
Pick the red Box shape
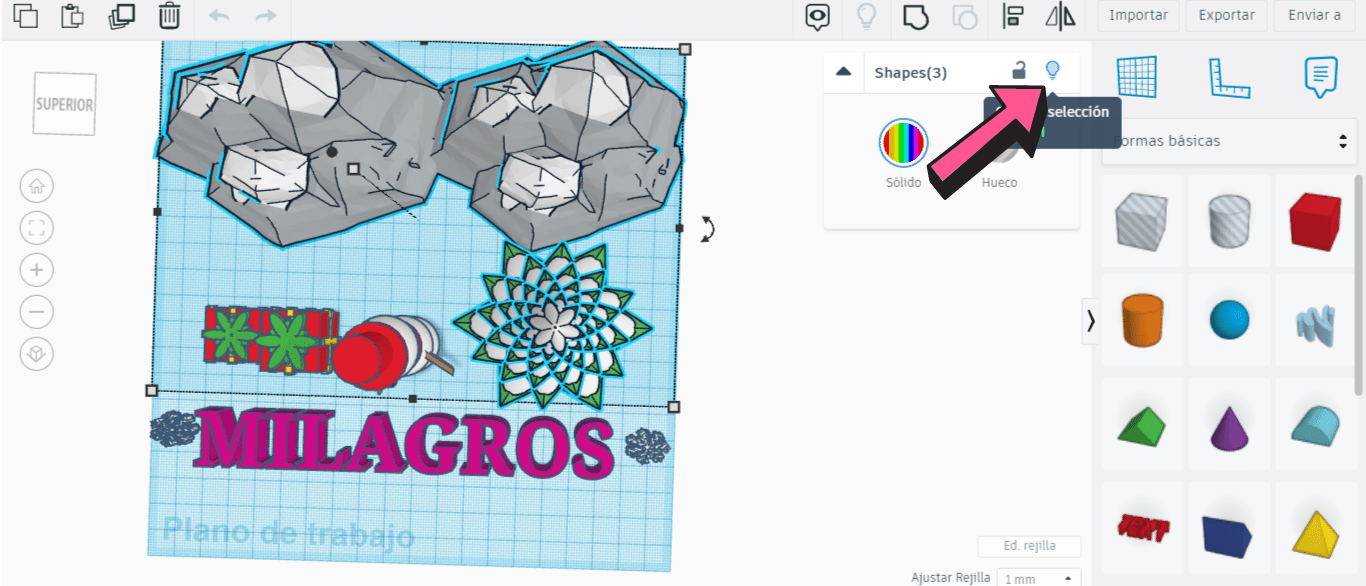coord(1315,221)
